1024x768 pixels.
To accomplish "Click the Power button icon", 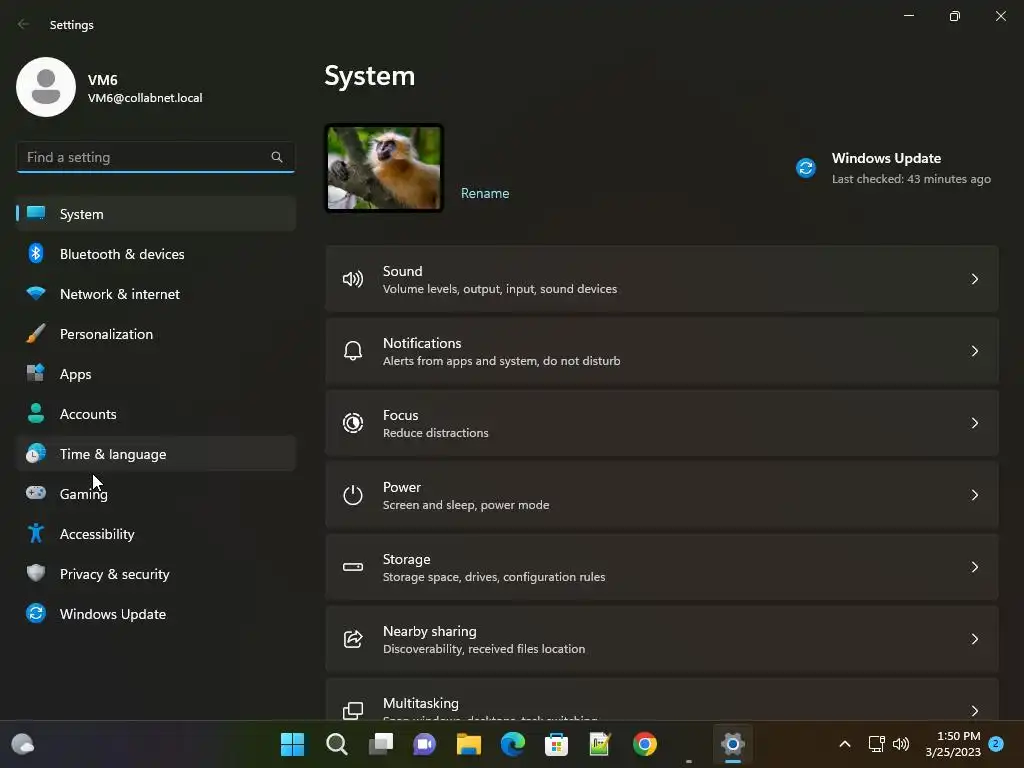I will point(353,495).
